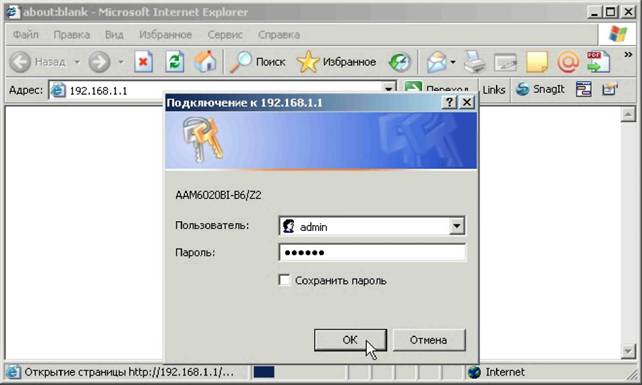
Task: Expand the address bar dropdown arrow
Action: [388, 88]
